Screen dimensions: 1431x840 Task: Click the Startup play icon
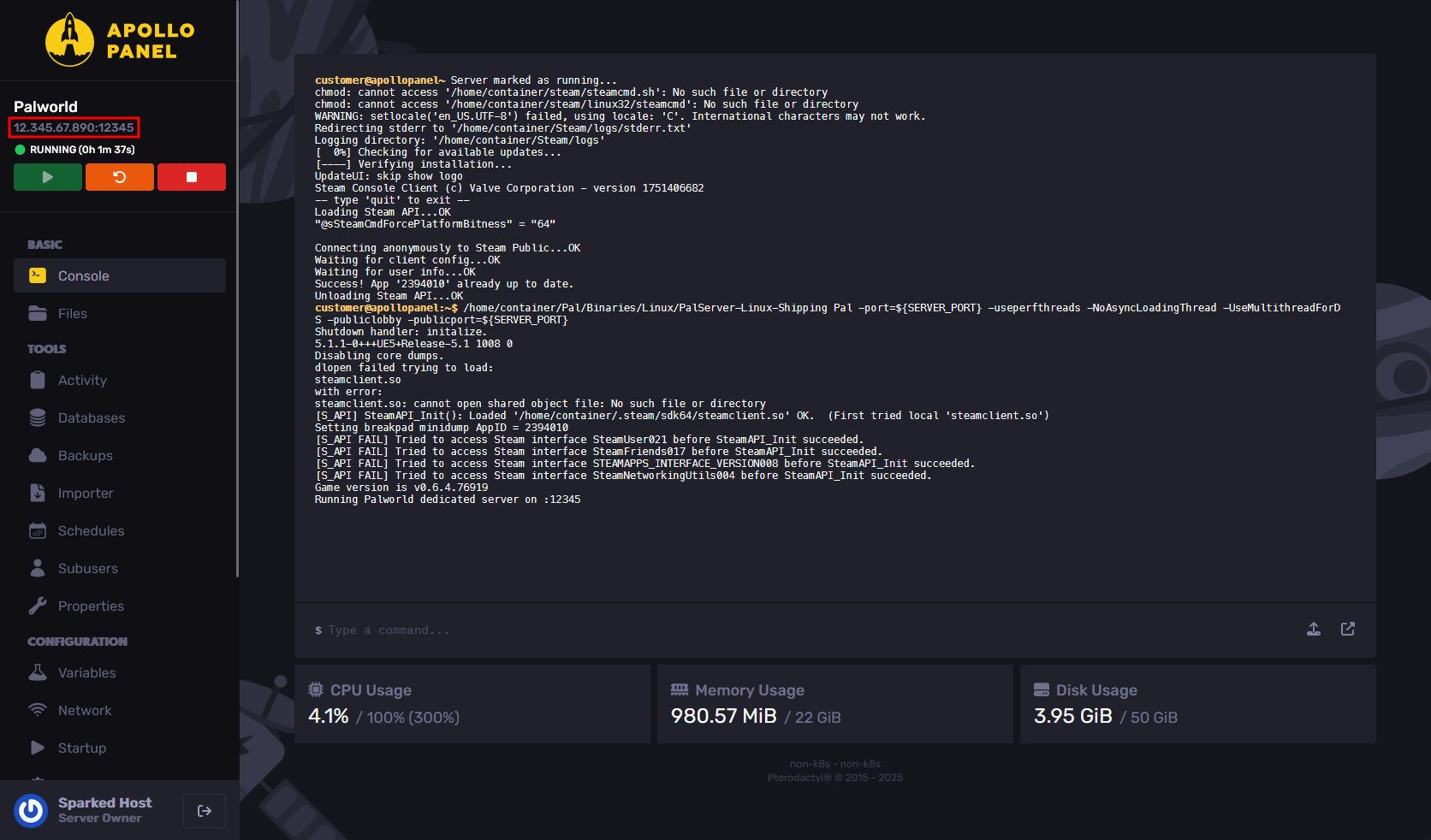click(38, 748)
